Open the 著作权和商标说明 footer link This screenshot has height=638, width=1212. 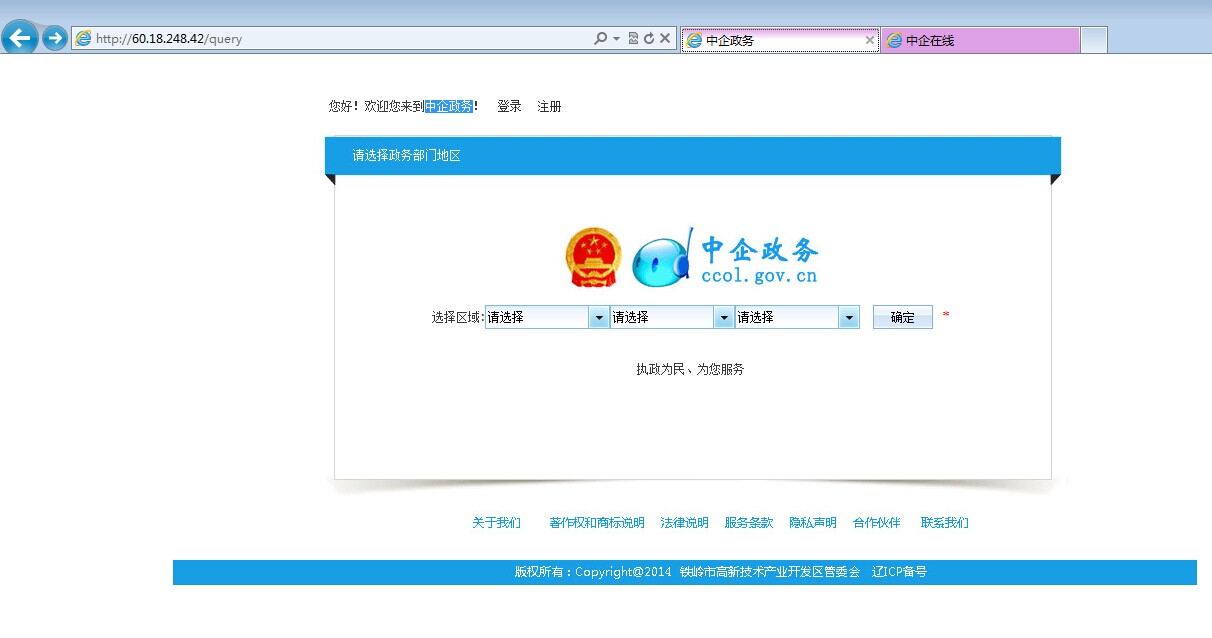(597, 522)
